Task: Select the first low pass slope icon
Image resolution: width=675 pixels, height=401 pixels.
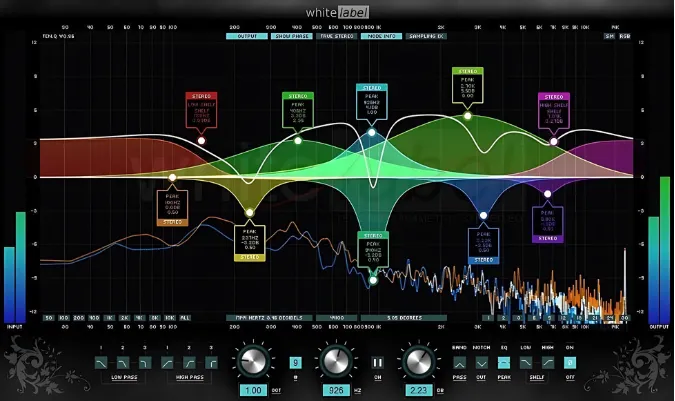Action: [101, 363]
